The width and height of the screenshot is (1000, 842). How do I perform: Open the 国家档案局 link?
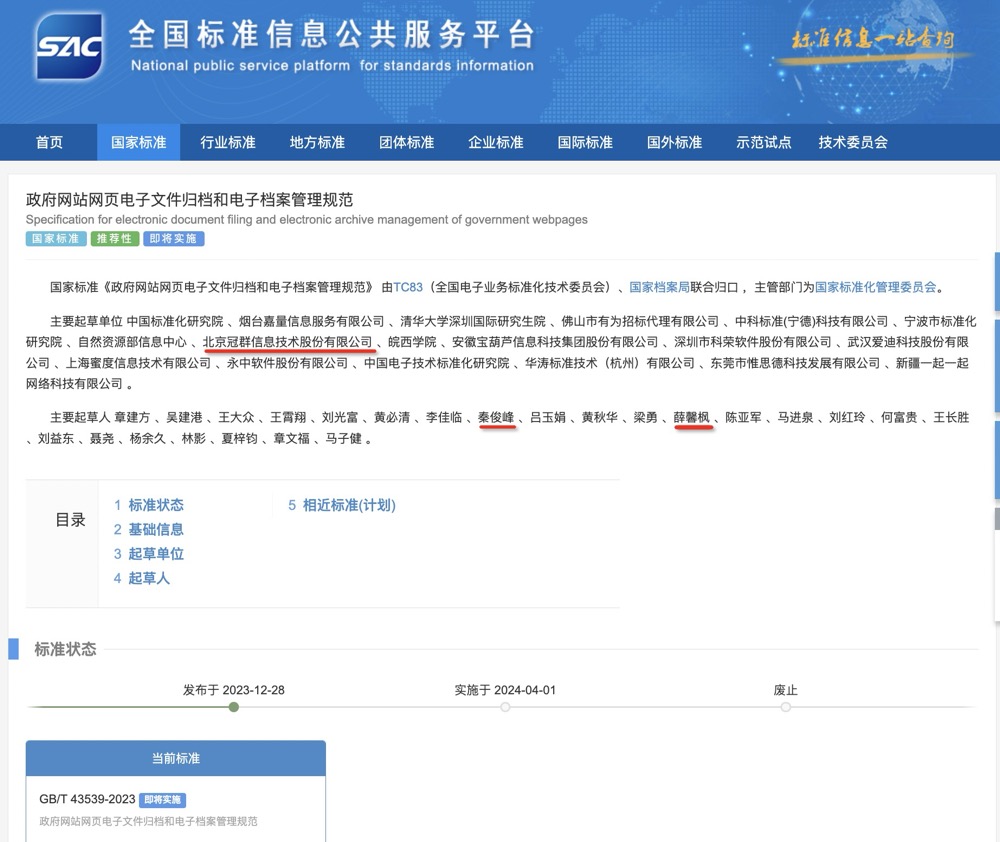pos(659,287)
